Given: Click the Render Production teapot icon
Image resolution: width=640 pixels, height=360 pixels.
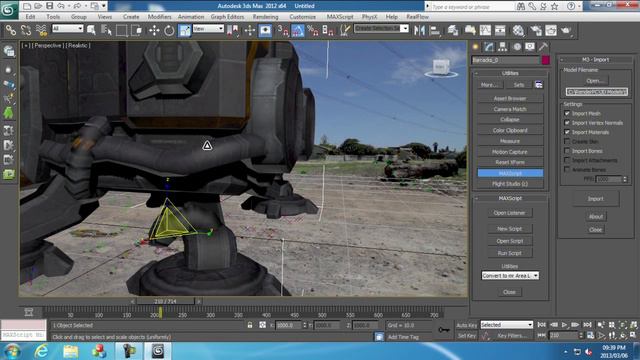Looking at the screenshot, I should point(566,30).
